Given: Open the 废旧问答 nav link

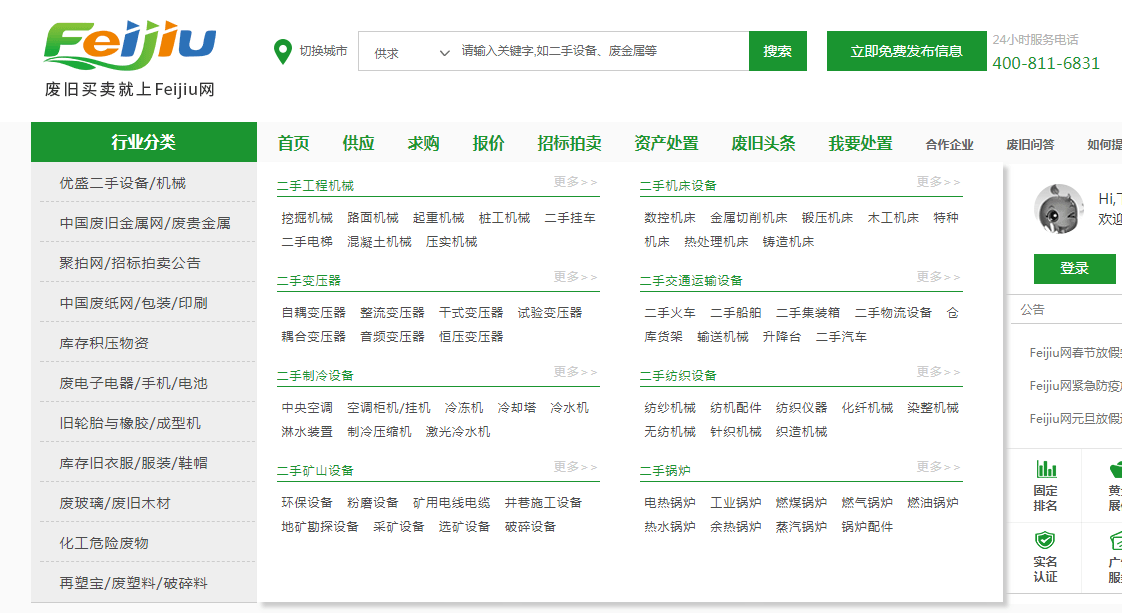Looking at the screenshot, I should click(1030, 144).
